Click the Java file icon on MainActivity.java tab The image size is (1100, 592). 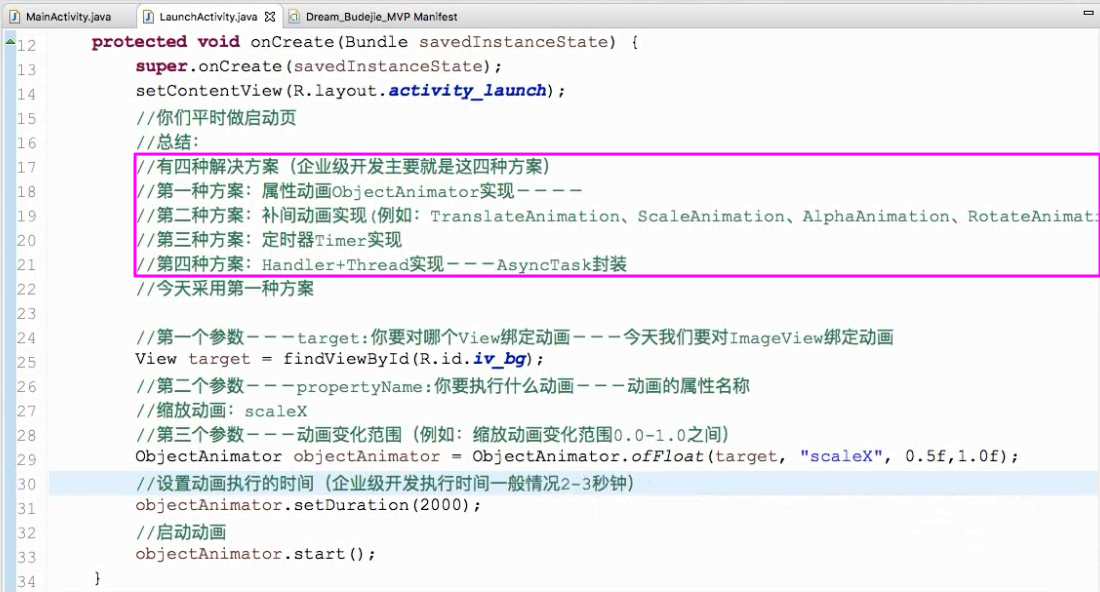[x=15, y=17]
